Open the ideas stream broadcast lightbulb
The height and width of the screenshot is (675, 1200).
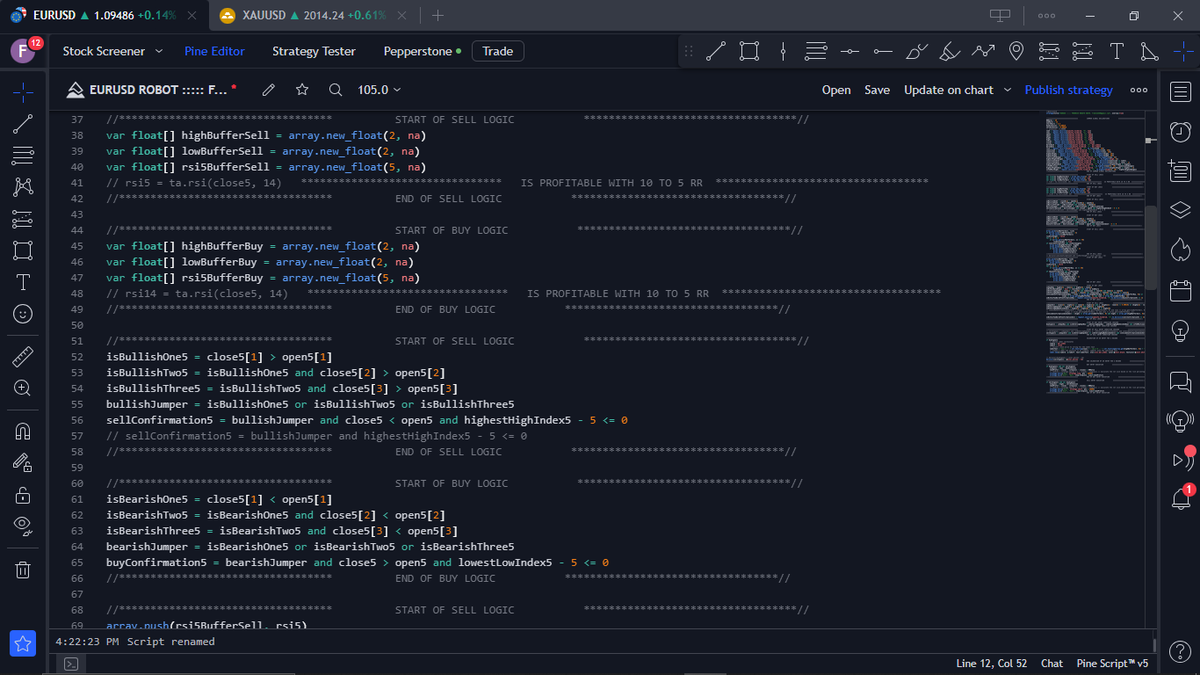point(1180,420)
